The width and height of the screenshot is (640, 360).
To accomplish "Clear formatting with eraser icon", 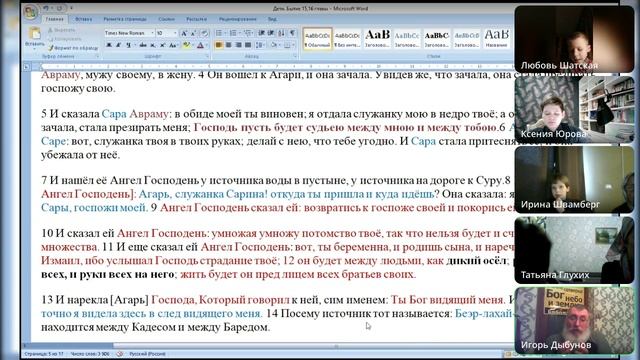I will [x=204, y=33].
